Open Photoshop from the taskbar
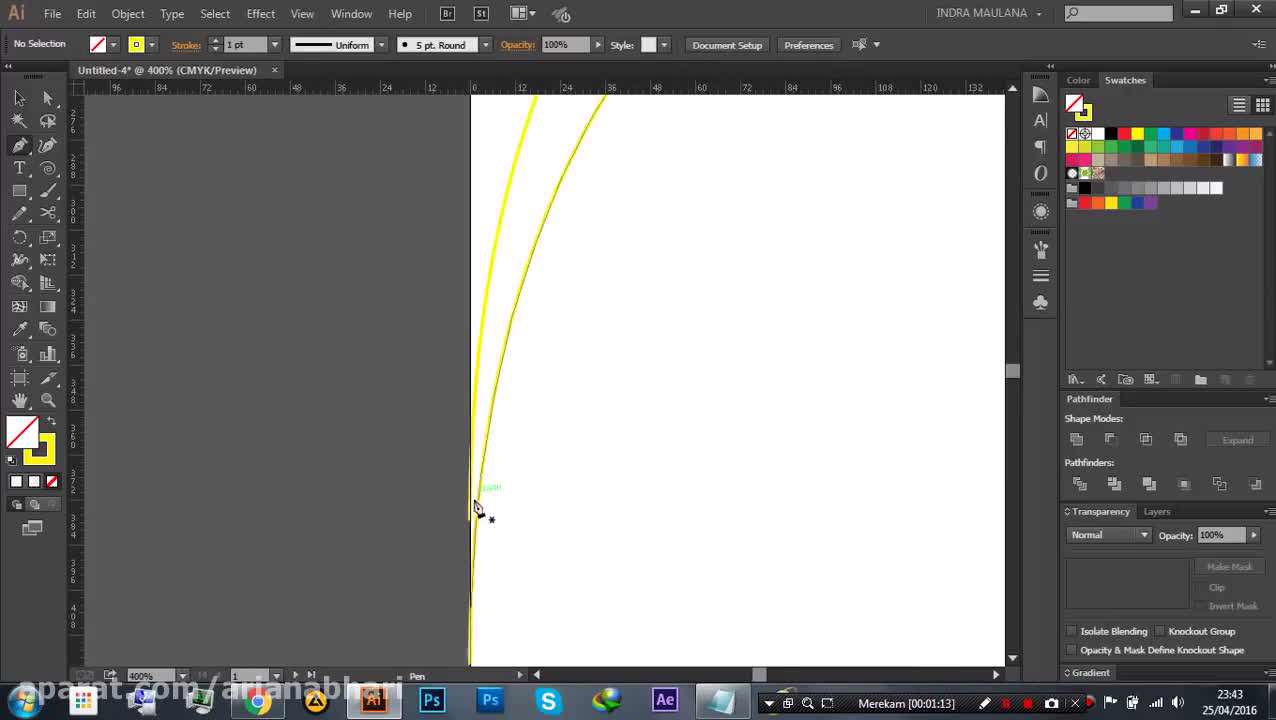Image resolution: width=1276 pixels, height=720 pixels. 432,700
